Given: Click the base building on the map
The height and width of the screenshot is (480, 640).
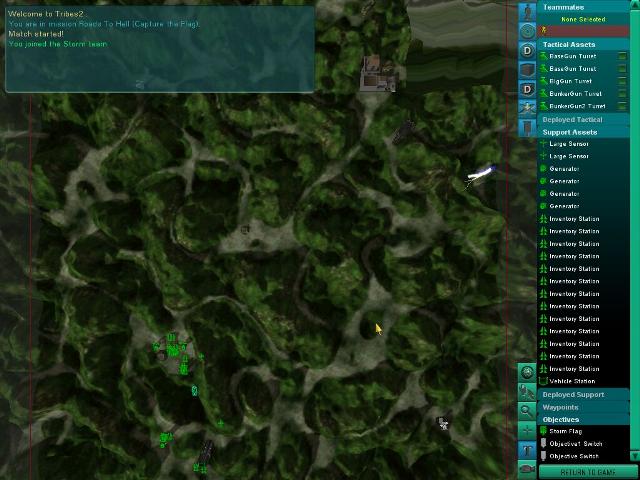Looking at the screenshot, I should tap(377, 73).
